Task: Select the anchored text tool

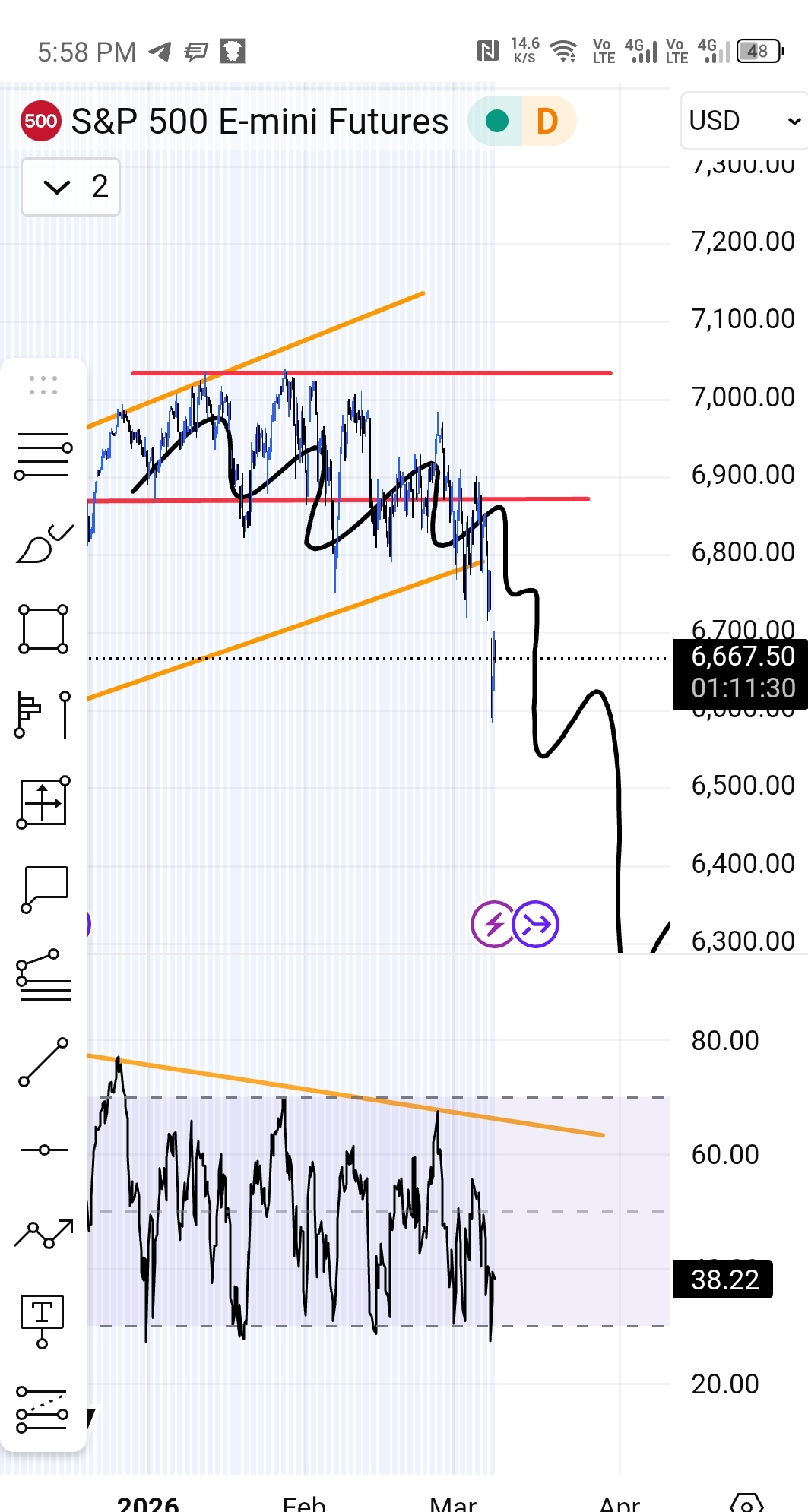Action: (x=42, y=1321)
